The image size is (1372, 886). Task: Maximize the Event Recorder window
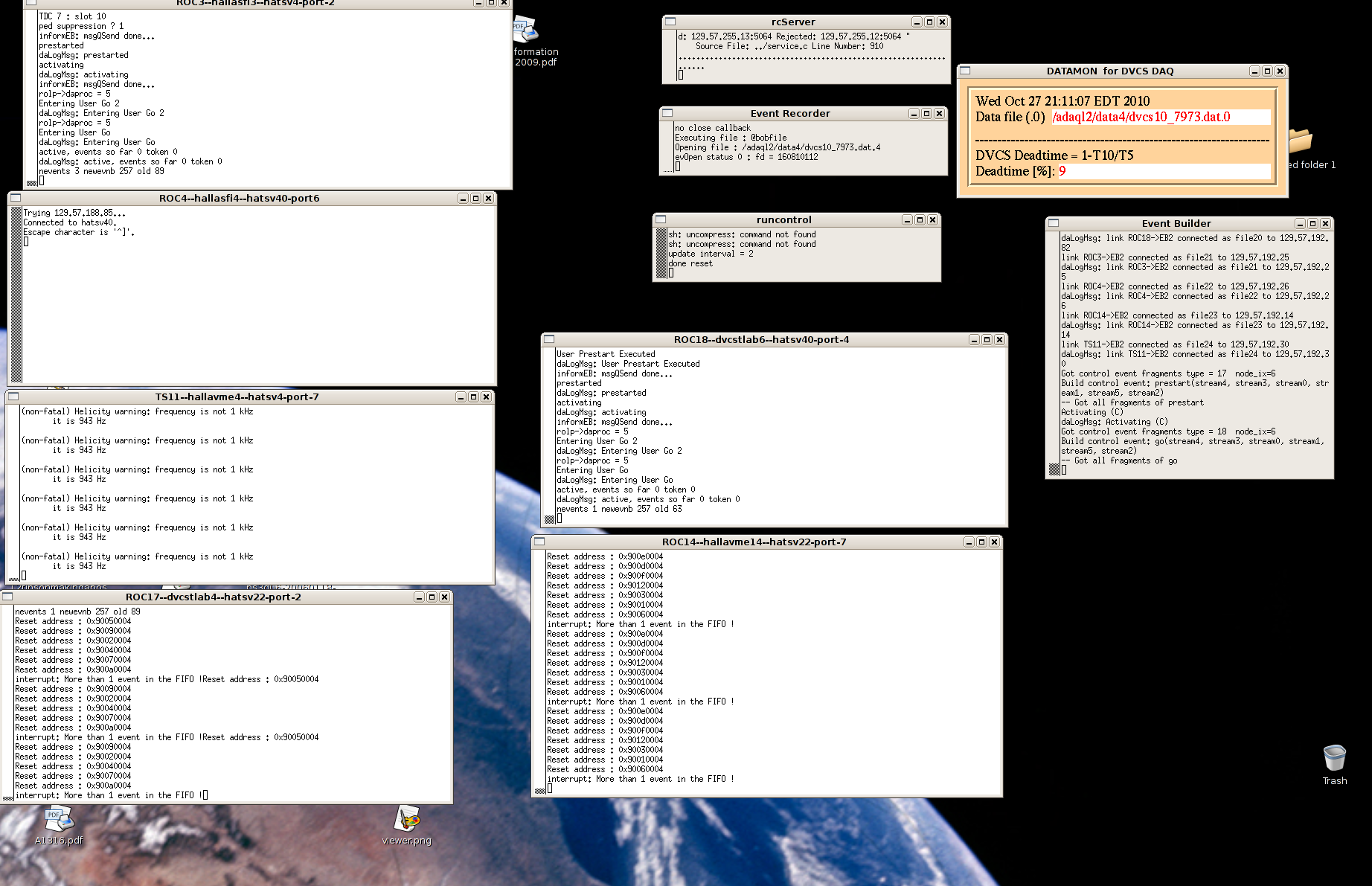click(926, 114)
